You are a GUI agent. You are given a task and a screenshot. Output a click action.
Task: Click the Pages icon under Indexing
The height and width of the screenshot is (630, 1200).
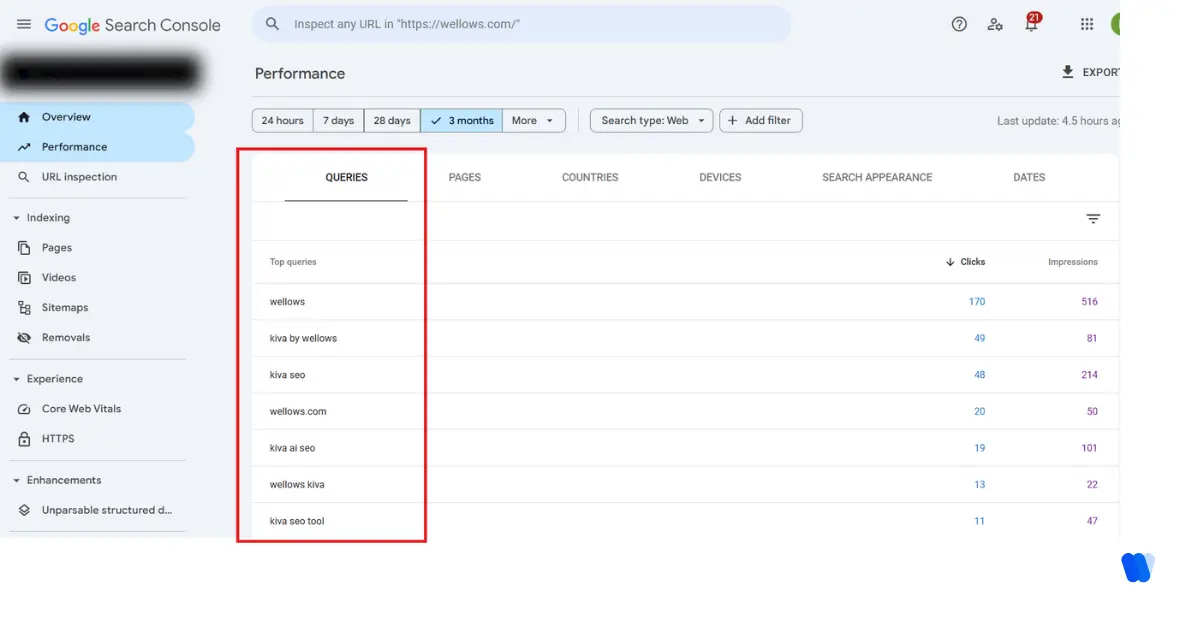pyautogui.click(x=22, y=247)
